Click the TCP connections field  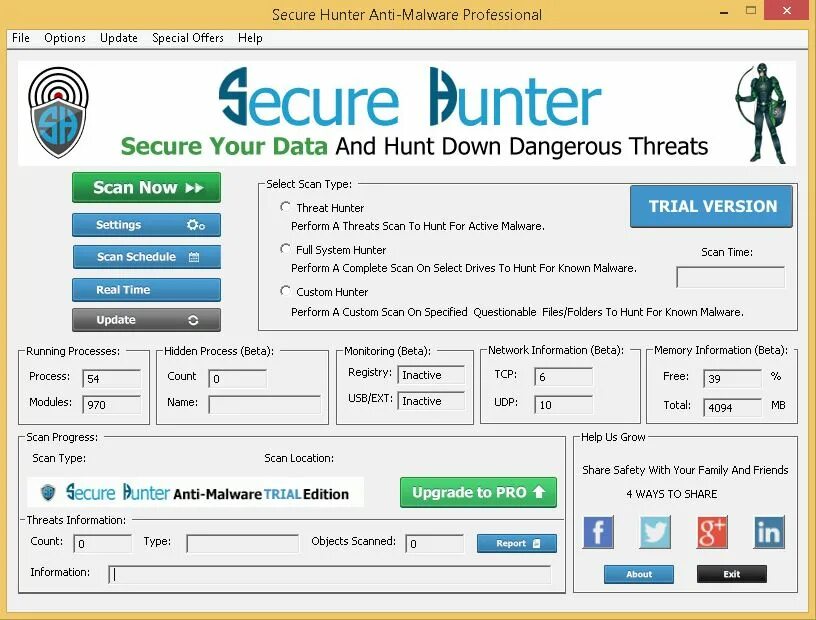point(564,376)
